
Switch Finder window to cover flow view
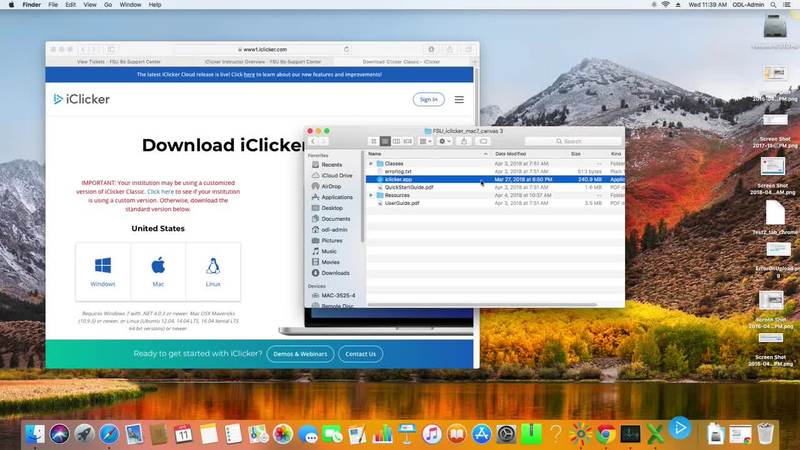tap(408, 141)
